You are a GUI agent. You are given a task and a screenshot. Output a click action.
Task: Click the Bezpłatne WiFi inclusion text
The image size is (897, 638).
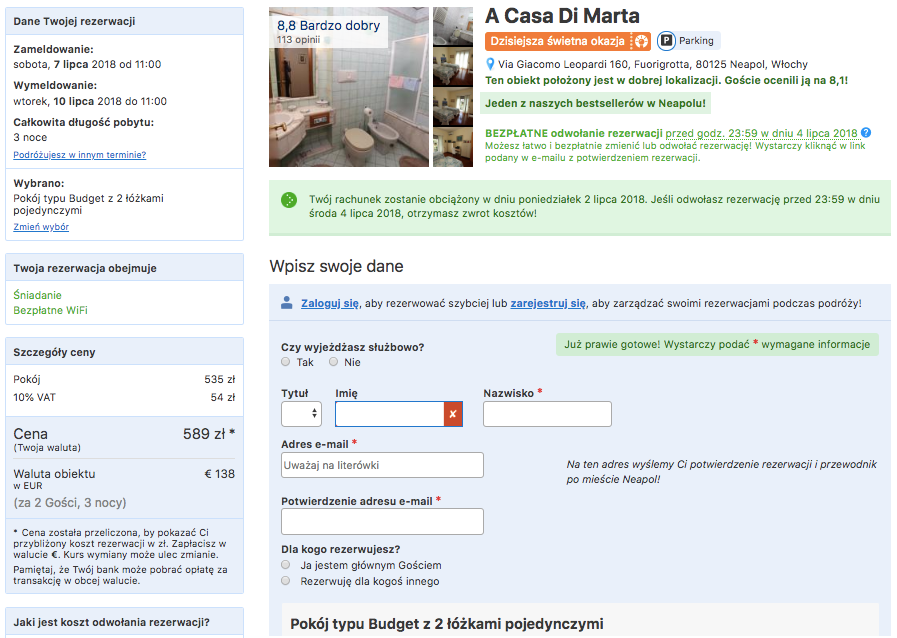tap(50, 310)
